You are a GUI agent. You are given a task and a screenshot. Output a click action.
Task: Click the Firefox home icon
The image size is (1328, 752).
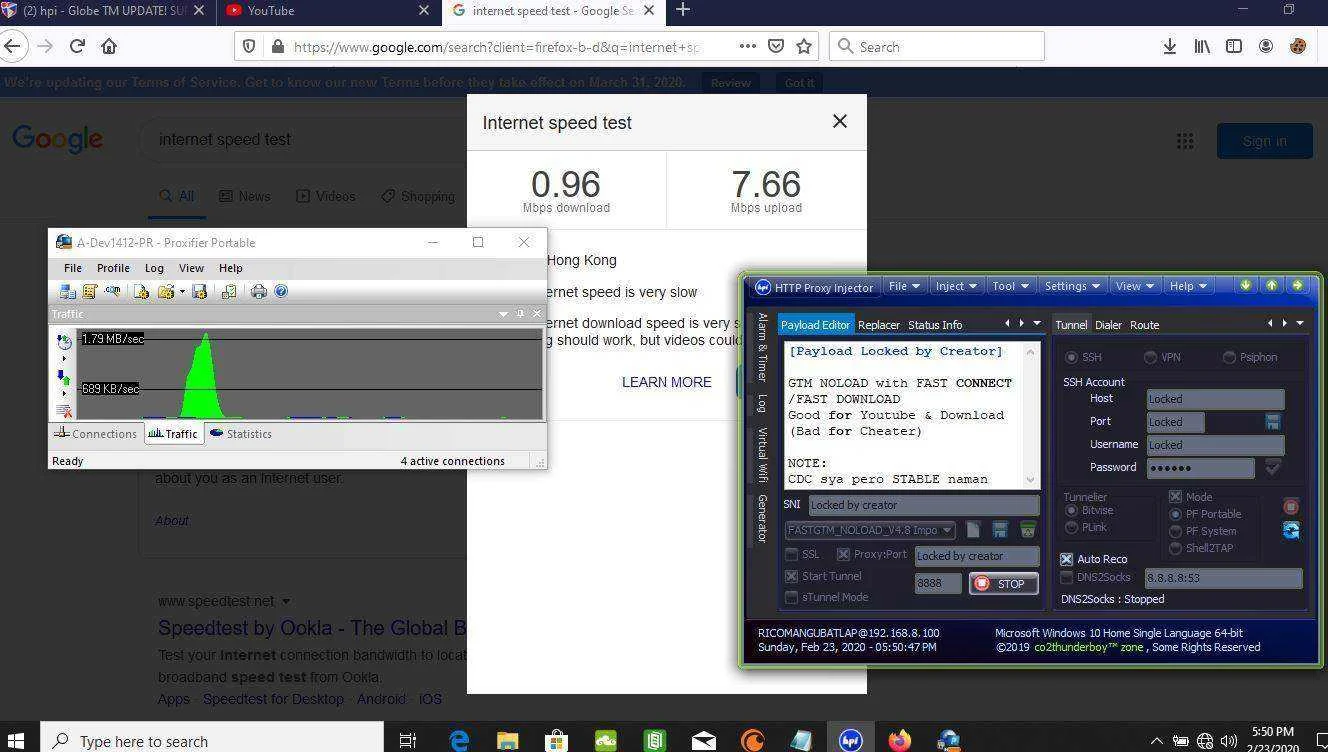tap(109, 46)
